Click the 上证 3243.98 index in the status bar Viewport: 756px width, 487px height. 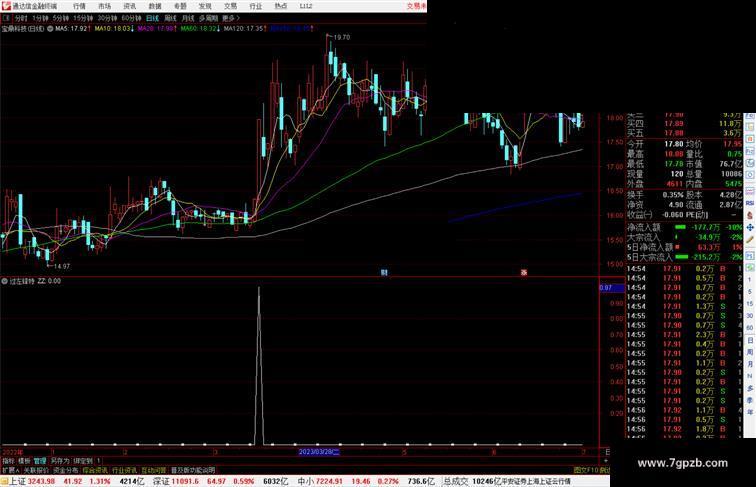coord(32,481)
